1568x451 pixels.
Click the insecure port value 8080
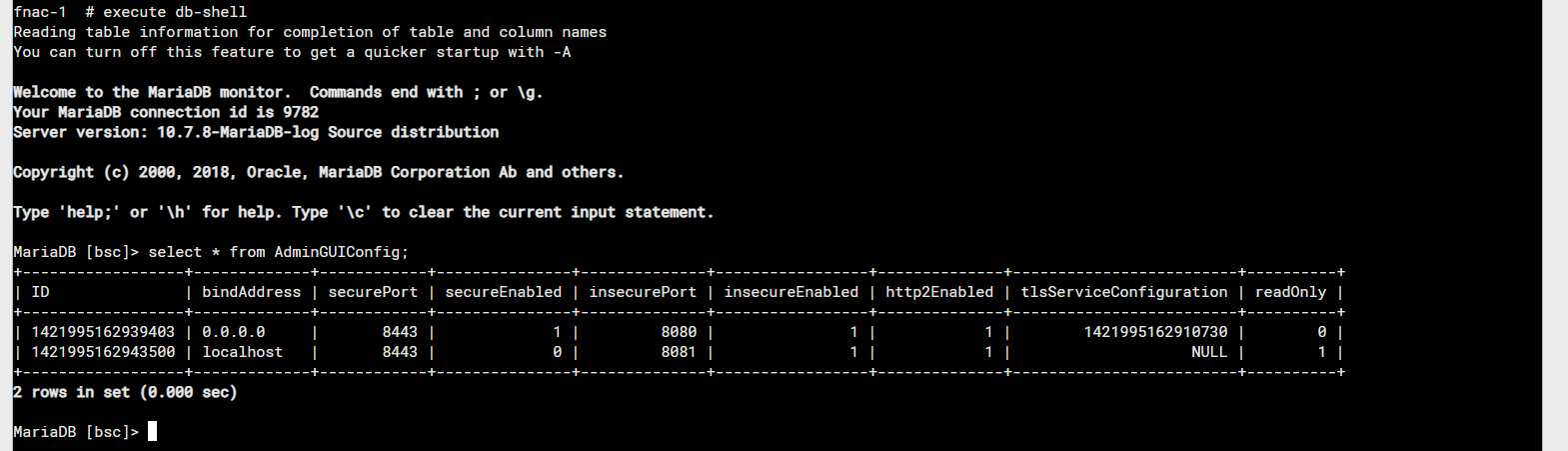[x=679, y=332]
